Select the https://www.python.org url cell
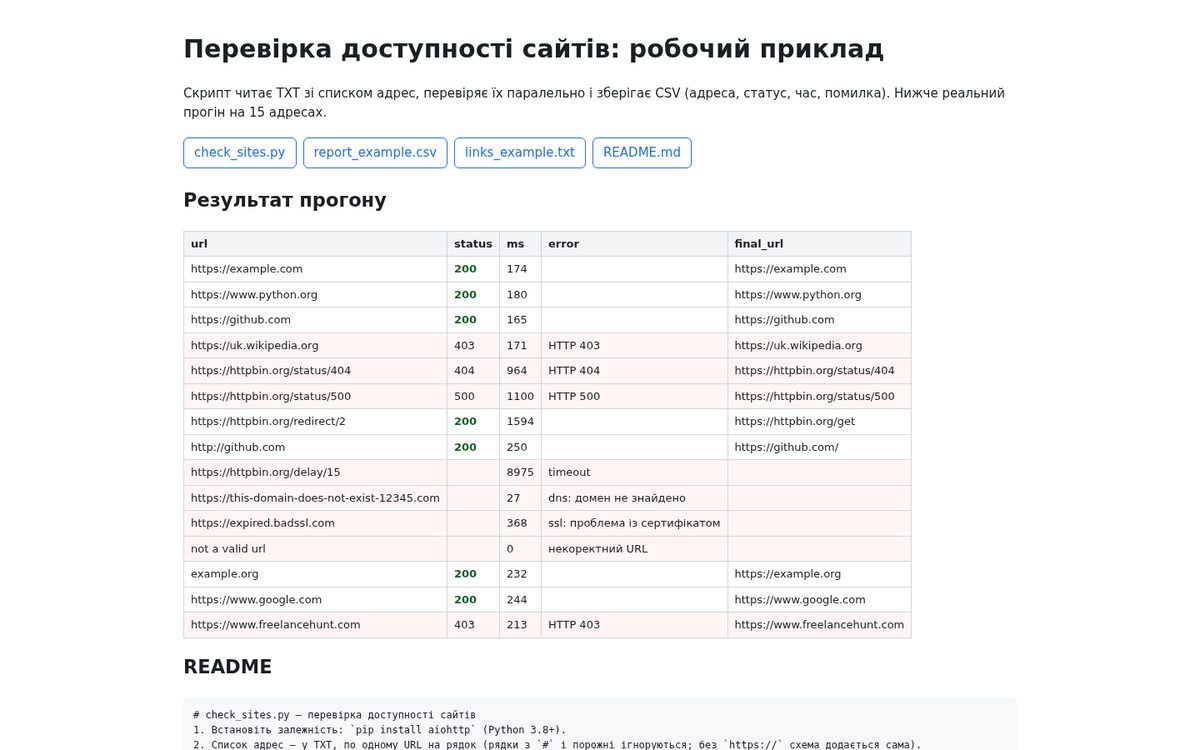The height and width of the screenshot is (750, 1200). (315, 295)
